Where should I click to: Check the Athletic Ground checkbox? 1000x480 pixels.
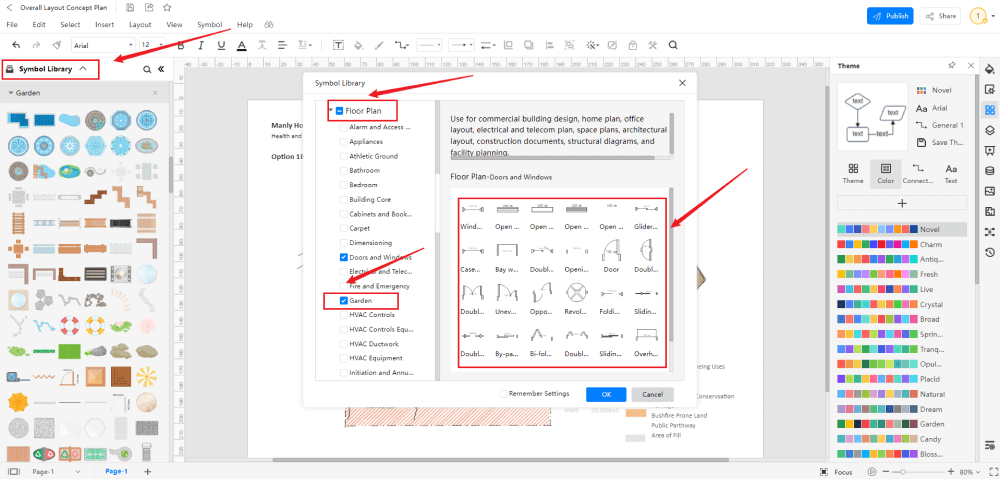pos(344,156)
